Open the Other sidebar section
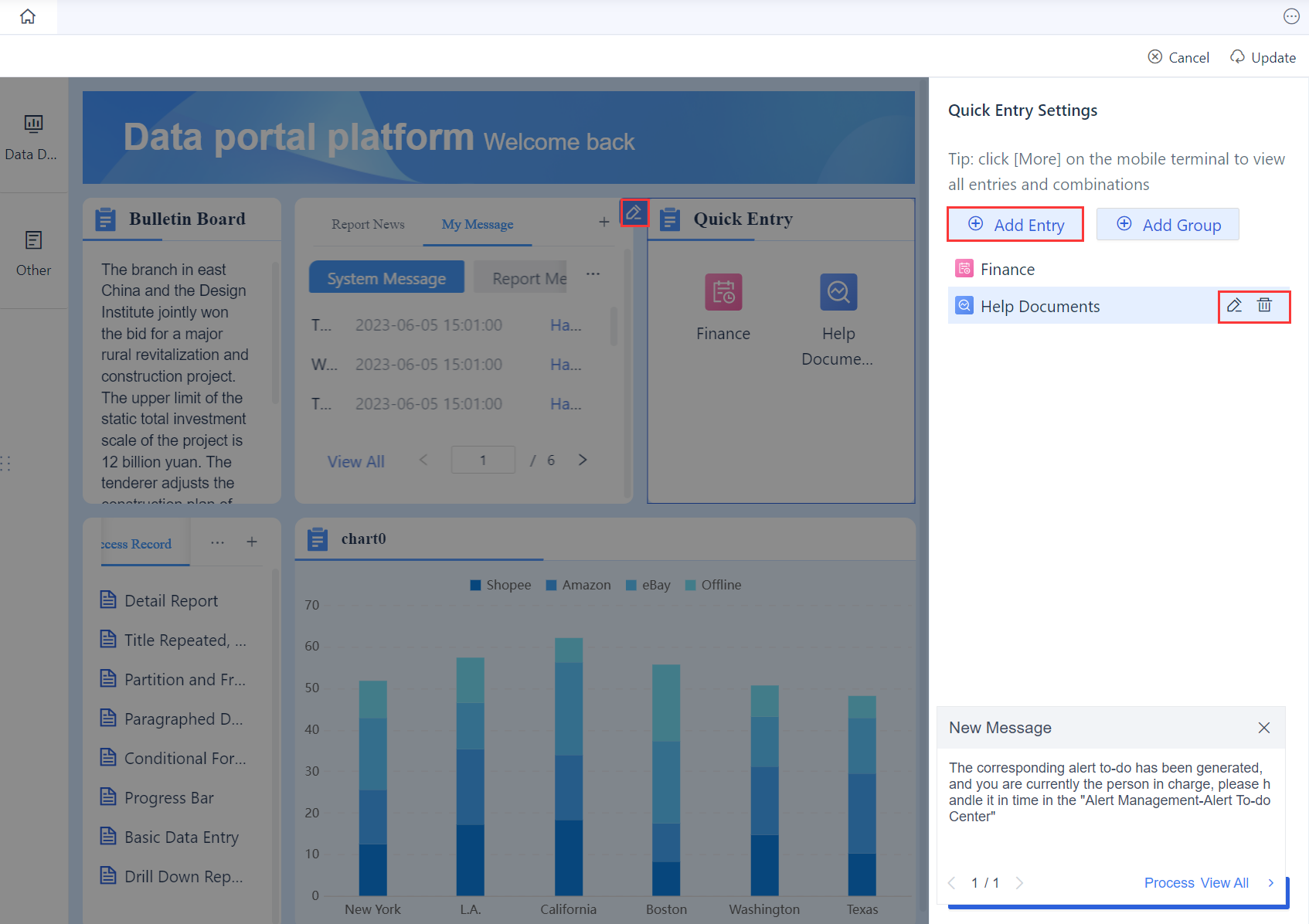The height and width of the screenshot is (924, 1309). tap(33, 253)
